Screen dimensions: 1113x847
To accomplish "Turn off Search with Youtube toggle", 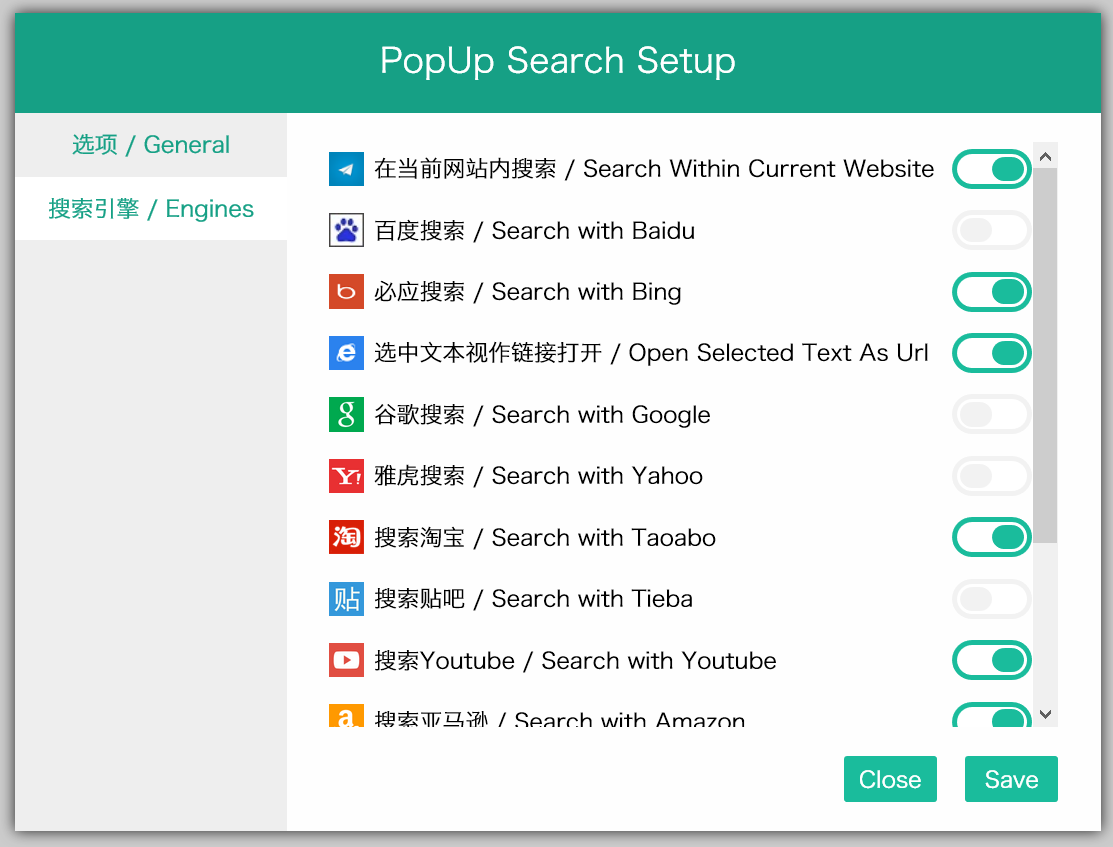I will (992, 660).
